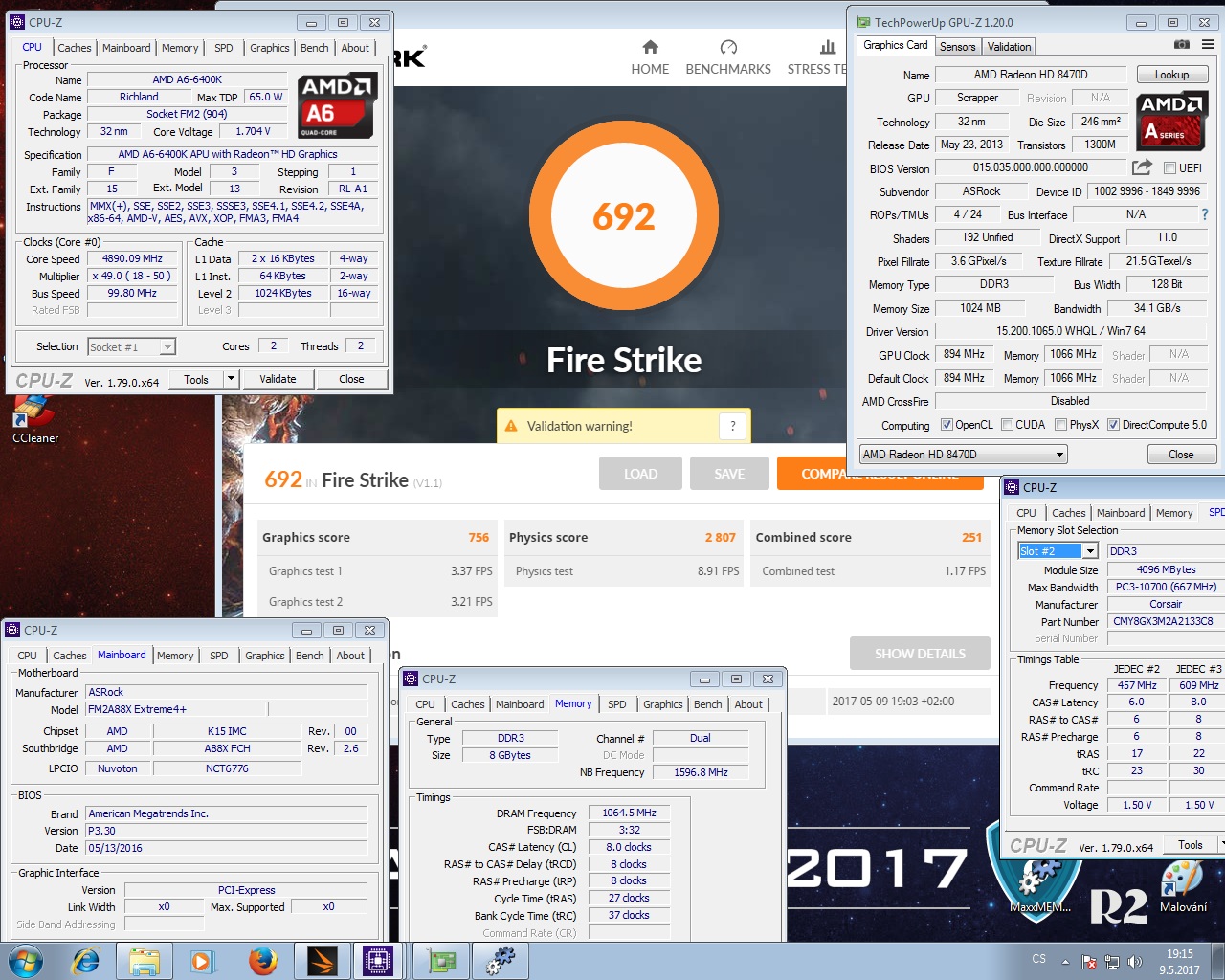Click the BIOS version P3.30 field
This screenshot has width=1225, height=980.
pyautogui.click(x=227, y=831)
